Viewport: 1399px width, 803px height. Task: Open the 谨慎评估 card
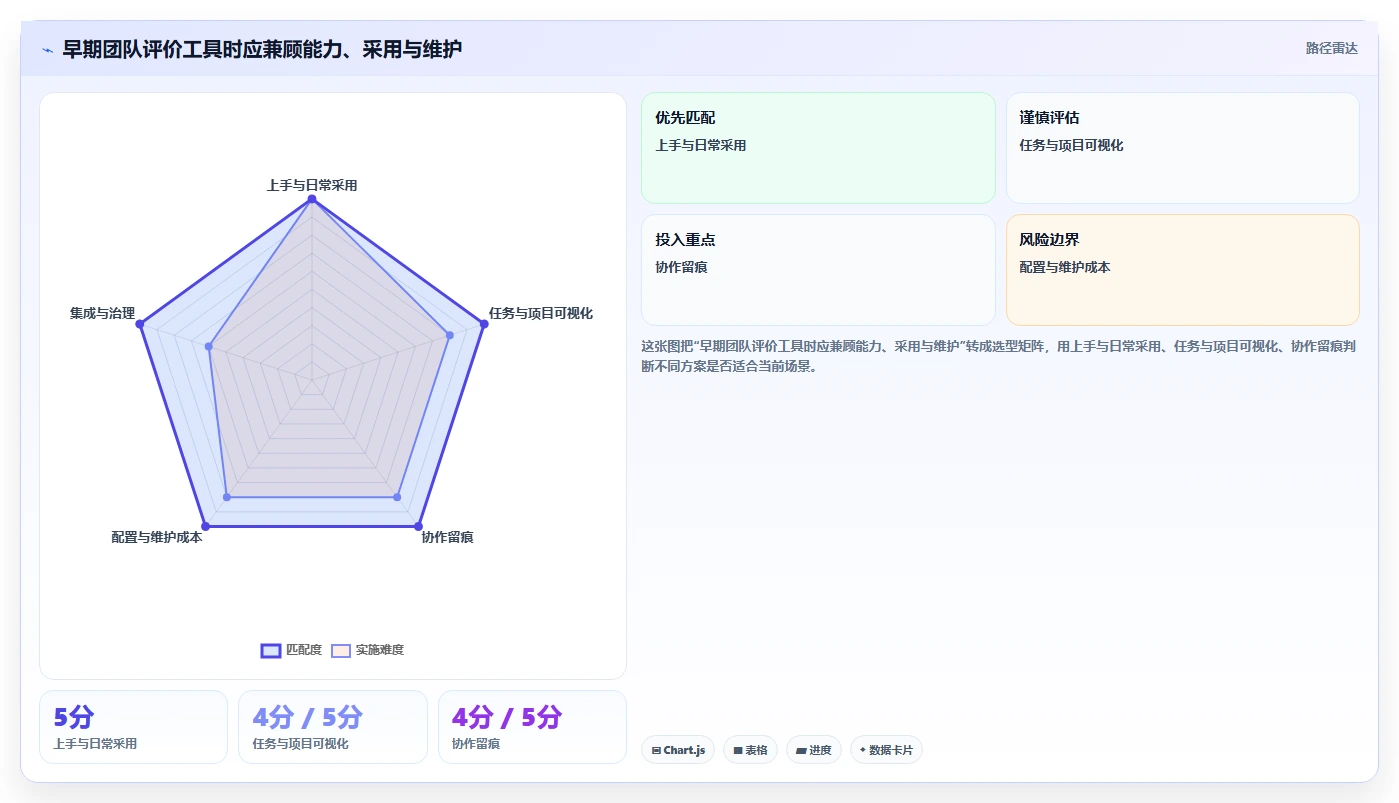(1182, 148)
